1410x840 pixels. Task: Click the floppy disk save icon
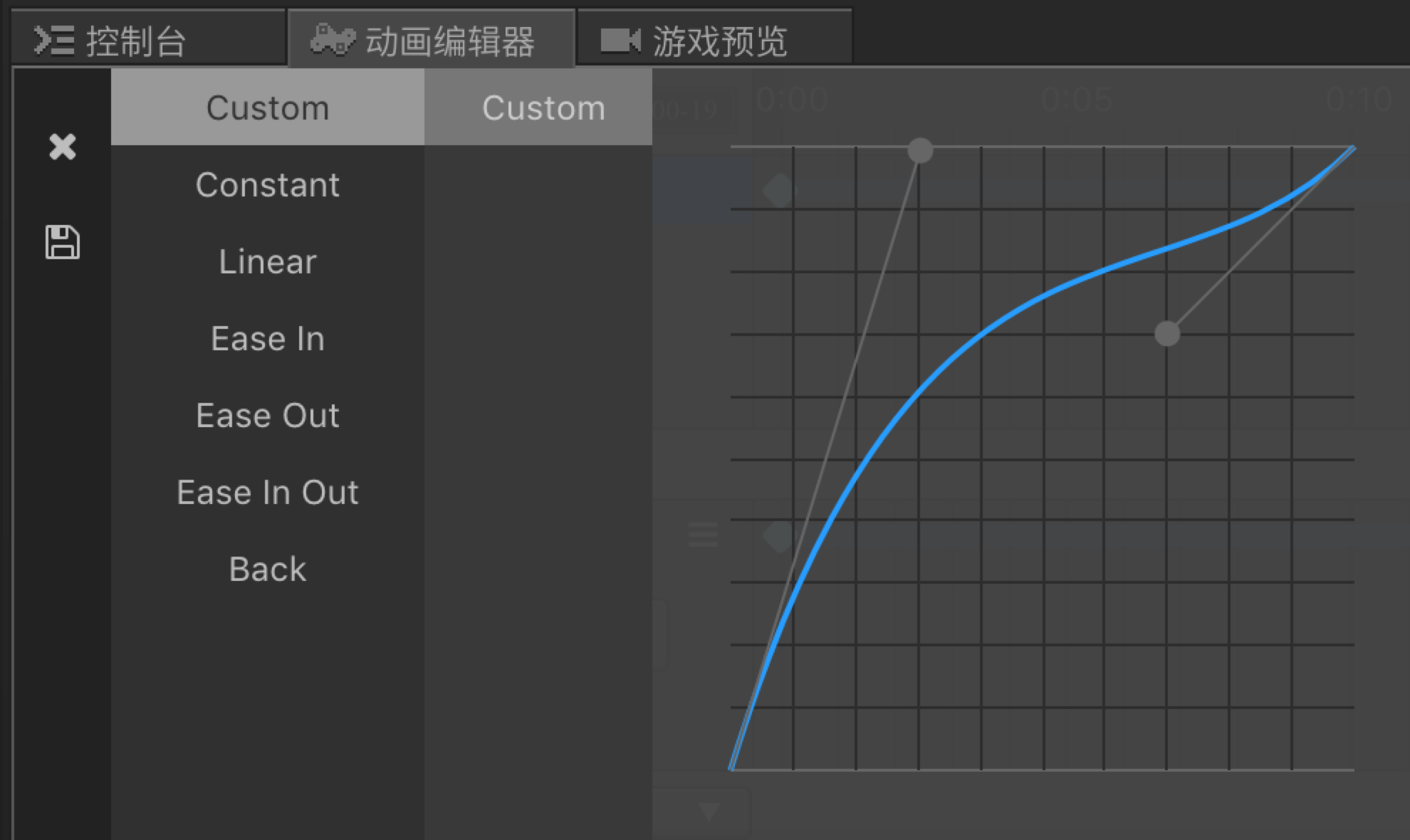coord(63,242)
